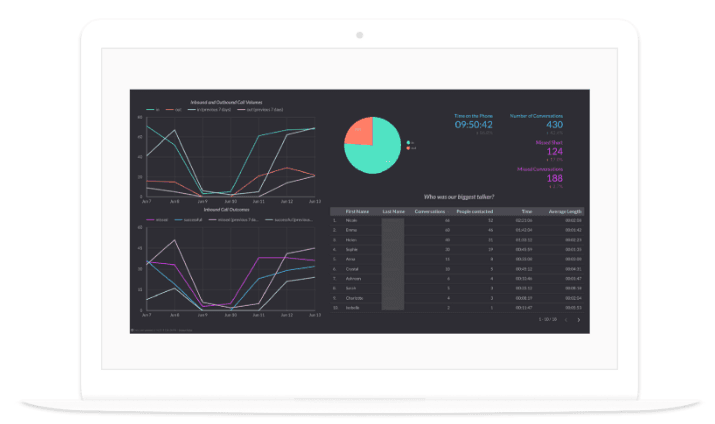Image resolution: width=715 pixels, height=424 pixels.
Task: Click the red outbound slice of pie chart
Action: 359,129
